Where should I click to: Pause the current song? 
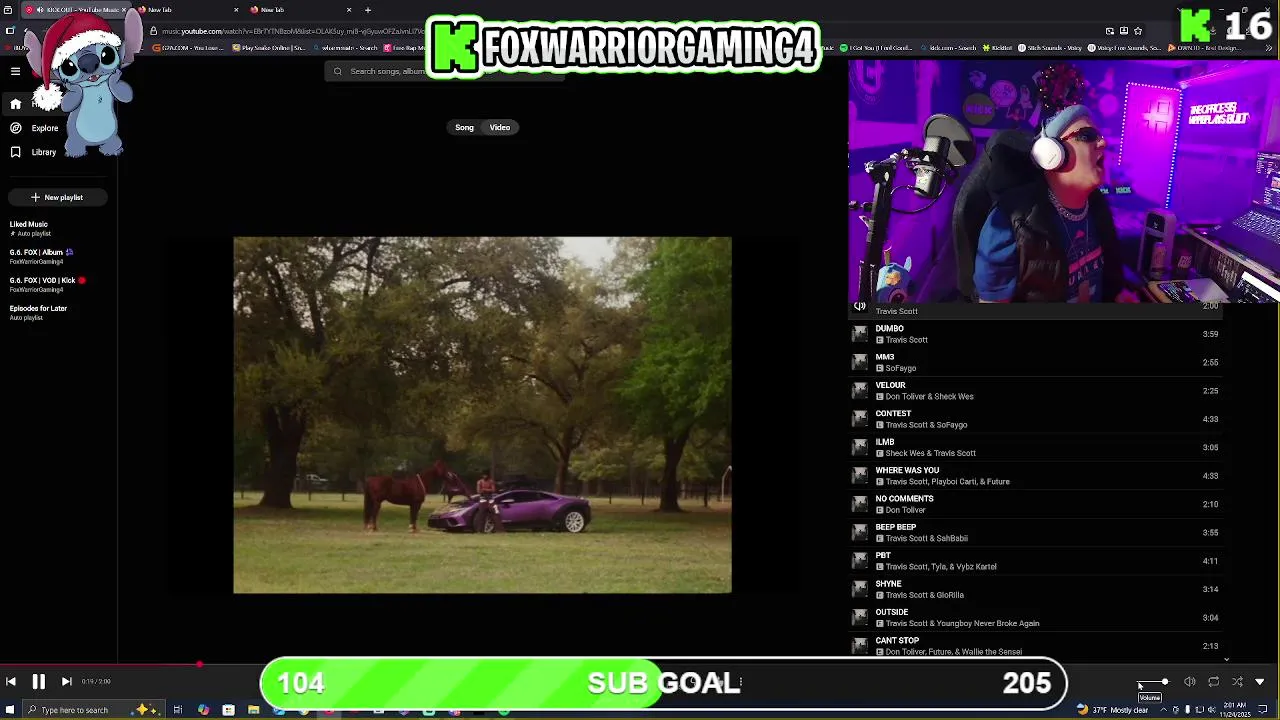point(38,682)
